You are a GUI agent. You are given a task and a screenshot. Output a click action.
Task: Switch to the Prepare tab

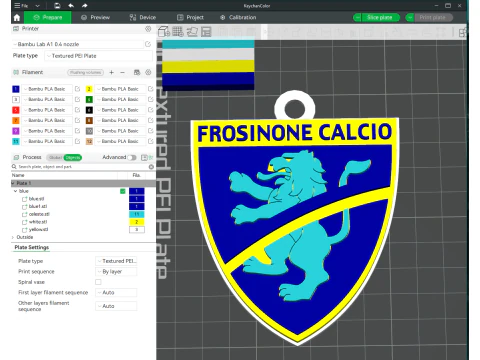click(47, 17)
